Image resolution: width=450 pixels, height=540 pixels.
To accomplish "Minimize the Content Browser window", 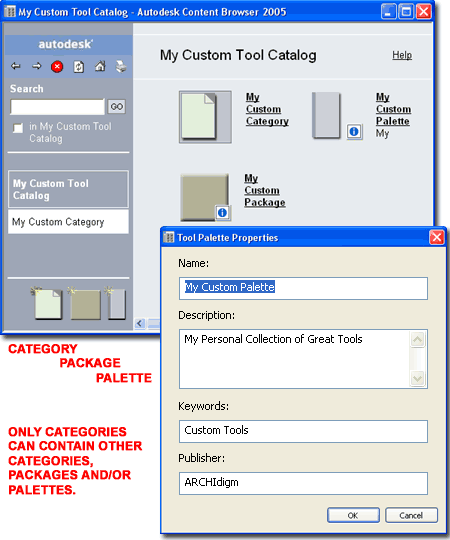I will pos(388,12).
